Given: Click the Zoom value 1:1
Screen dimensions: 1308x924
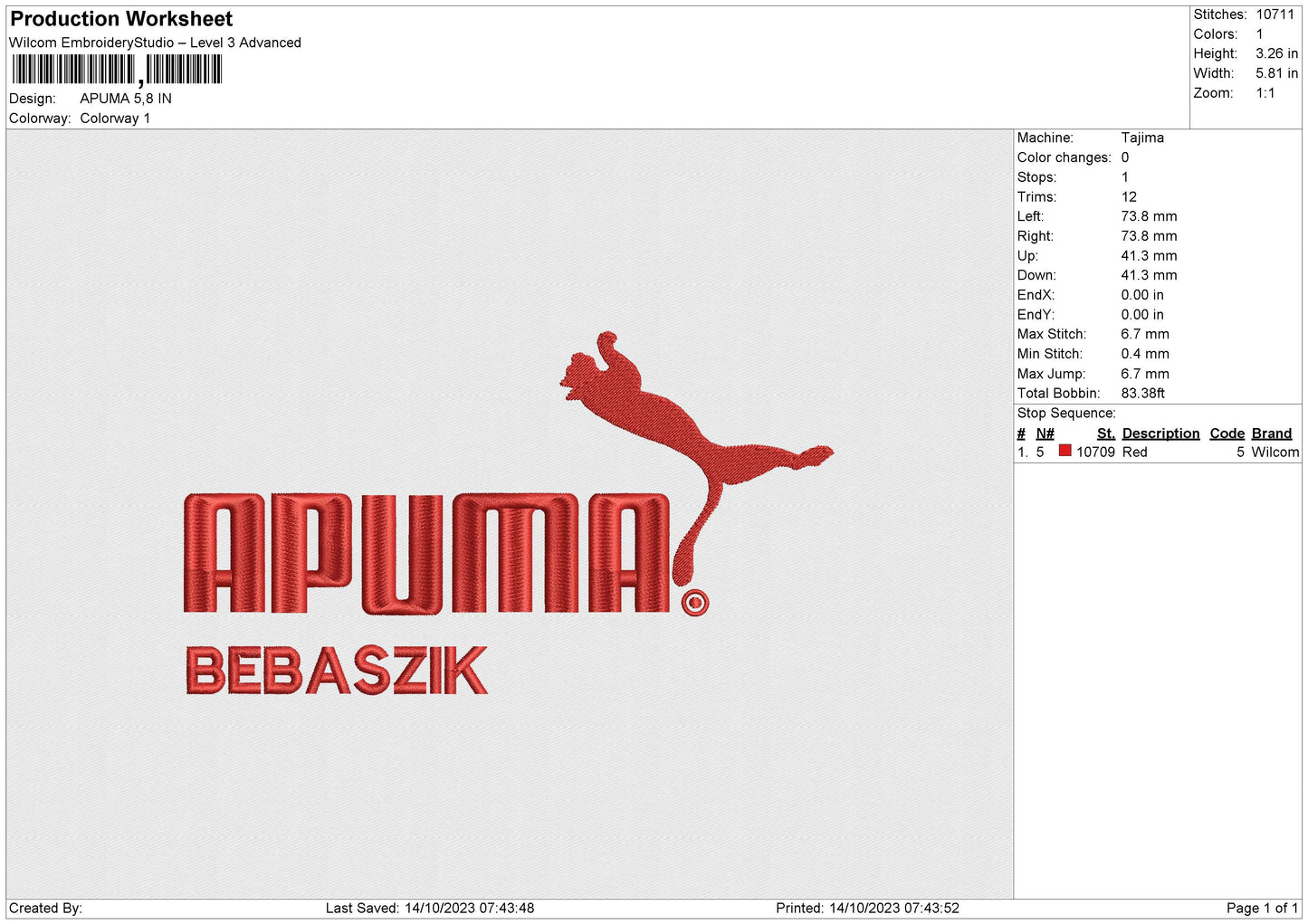Looking at the screenshot, I should (x=1265, y=93).
